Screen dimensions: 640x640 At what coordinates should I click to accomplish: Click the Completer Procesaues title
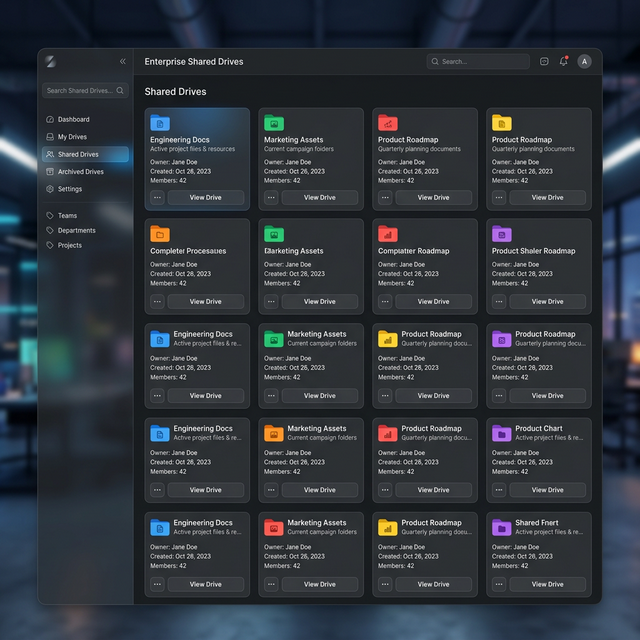[x=188, y=251]
